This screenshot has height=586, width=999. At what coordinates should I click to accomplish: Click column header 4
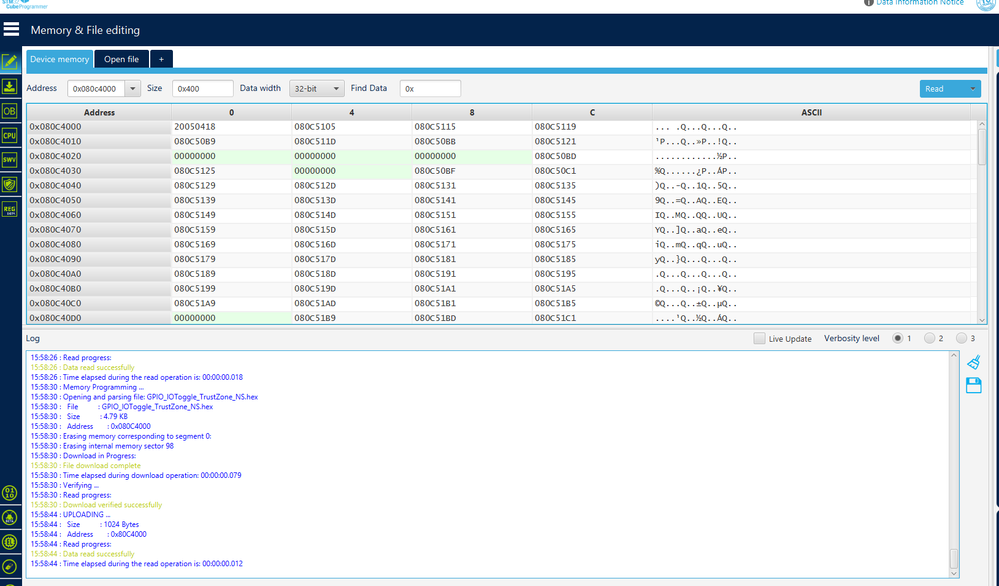tap(352, 112)
